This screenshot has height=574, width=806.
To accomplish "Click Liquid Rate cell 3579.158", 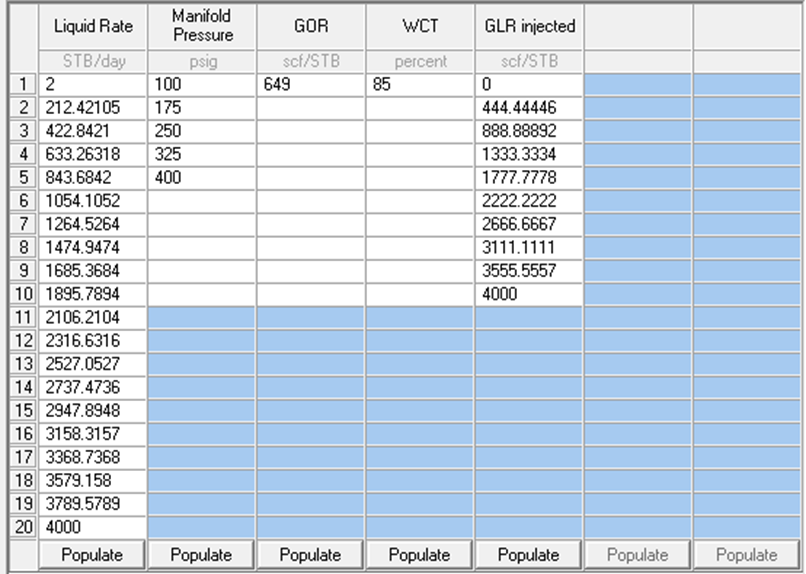I will (93, 480).
